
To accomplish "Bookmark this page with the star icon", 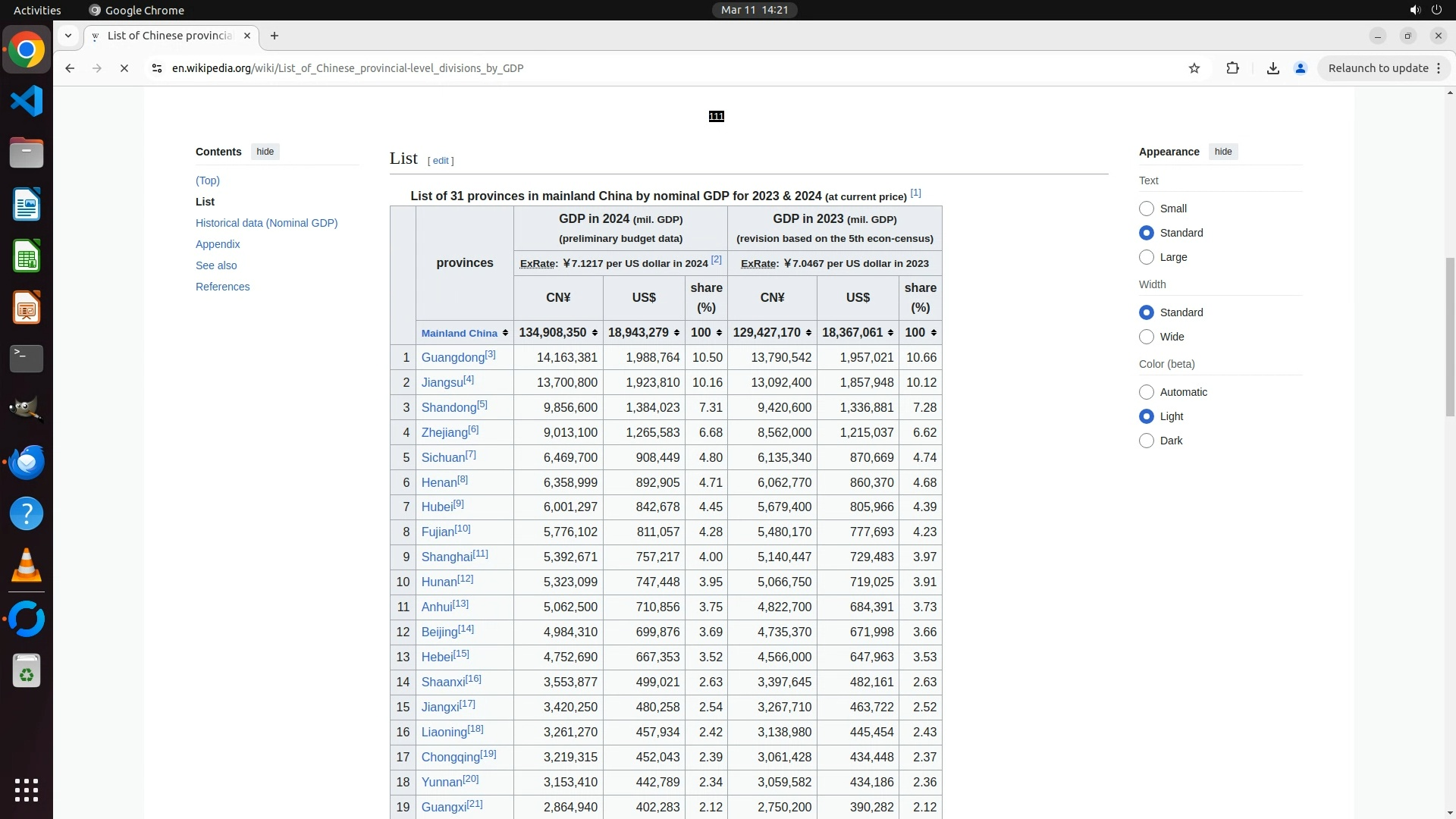I will pyautogui.click(x=1194, y=68).
